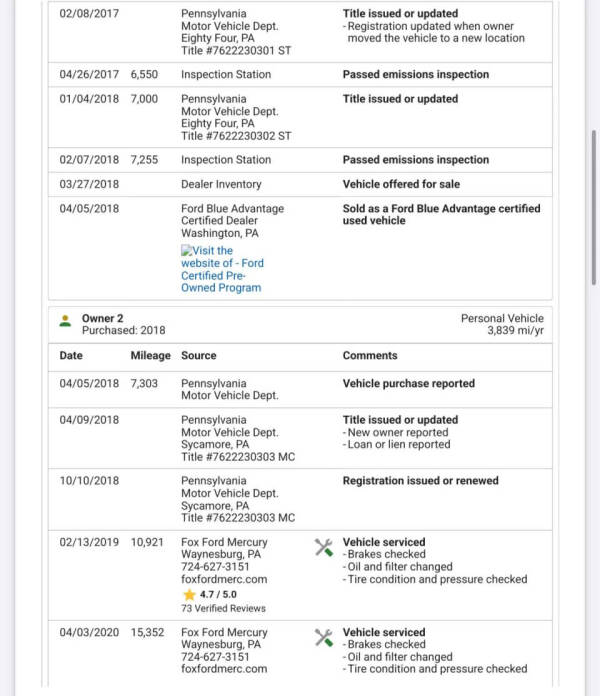Click broken image icon before 'Visit the'
Screen dimensions: 600x696
click(187, 251)
